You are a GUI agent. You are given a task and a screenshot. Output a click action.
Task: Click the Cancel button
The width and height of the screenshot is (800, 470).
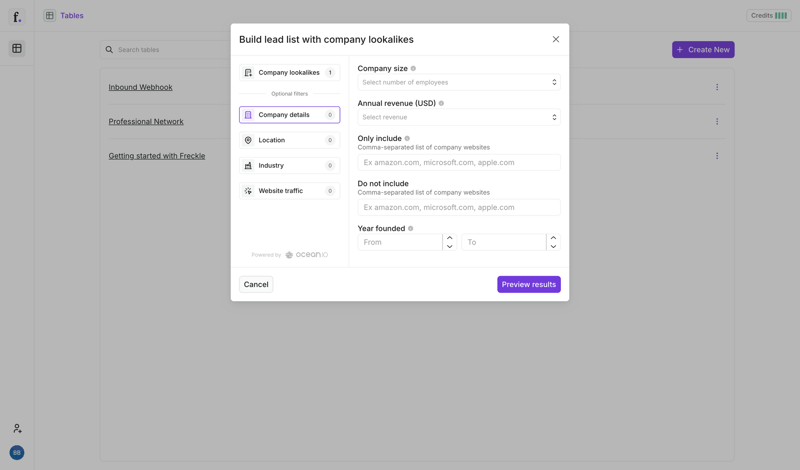click(x=256, y=284)
